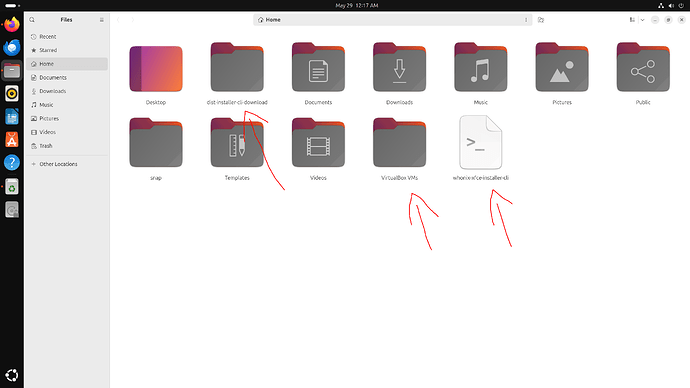Screen dimensions: 690x388
Task: Click the Activities pill in top bar
Action: [x=12, y=5]
